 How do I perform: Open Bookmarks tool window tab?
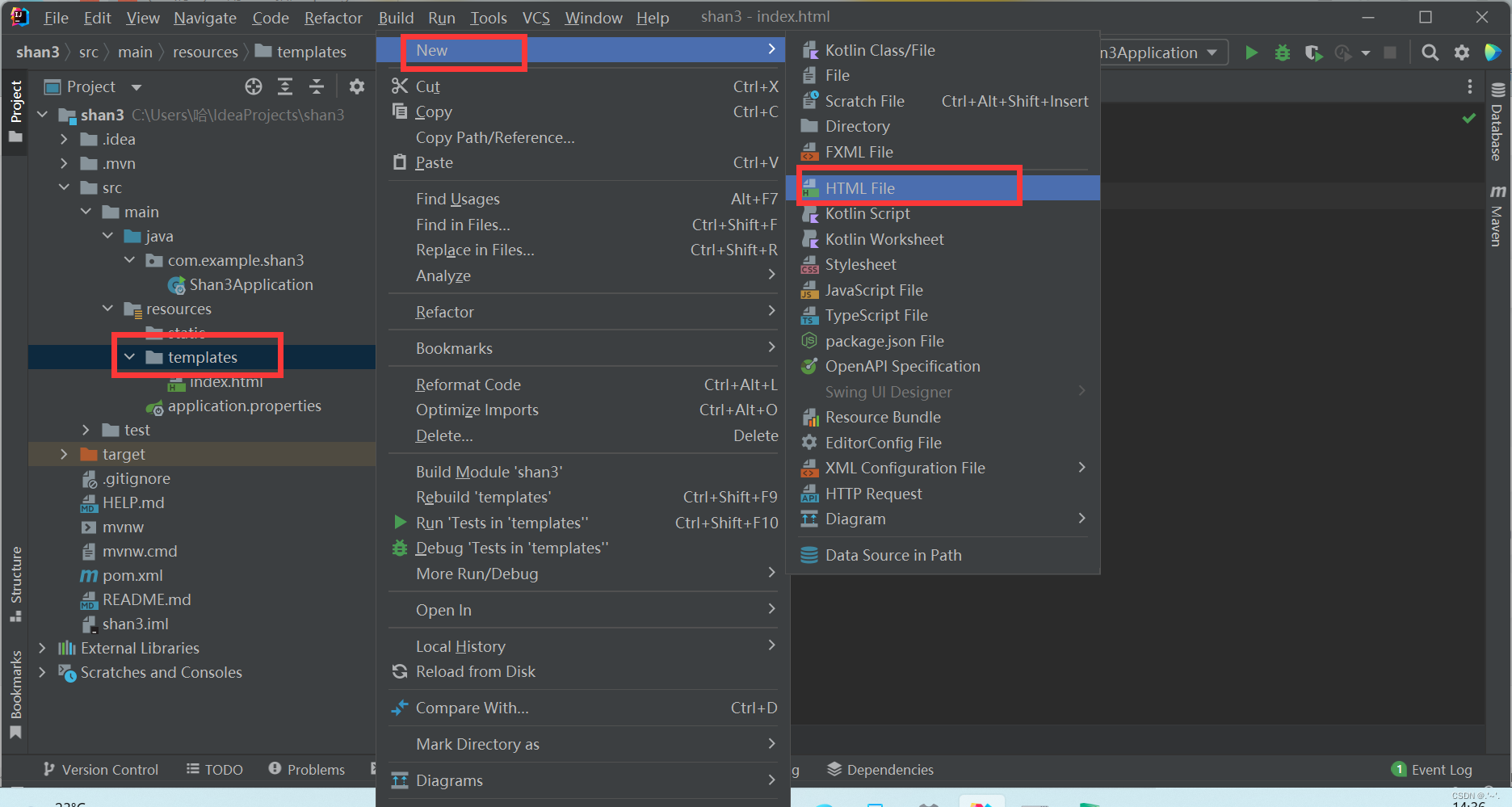15,695
